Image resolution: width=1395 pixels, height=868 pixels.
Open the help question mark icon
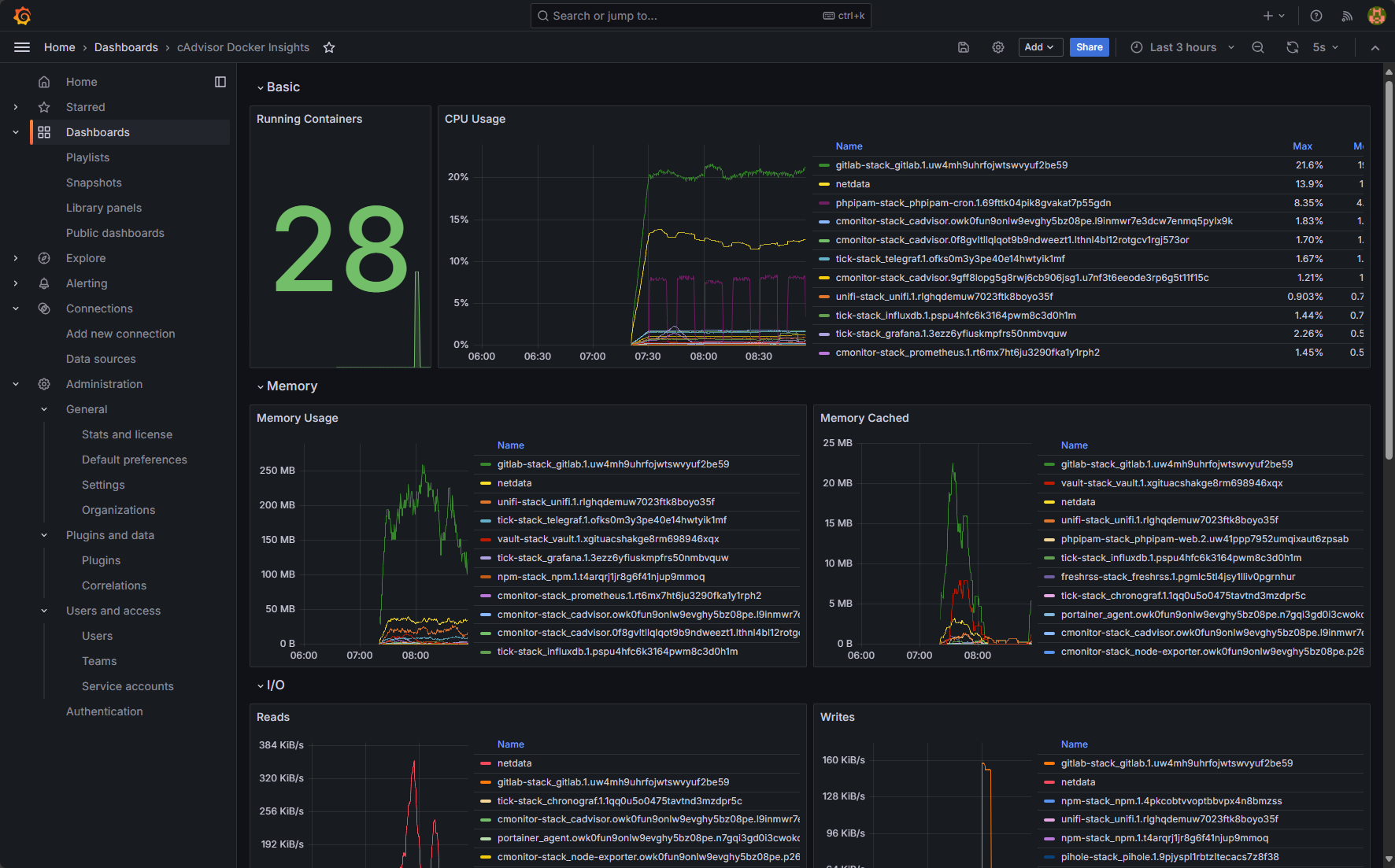pos(1315,16)
